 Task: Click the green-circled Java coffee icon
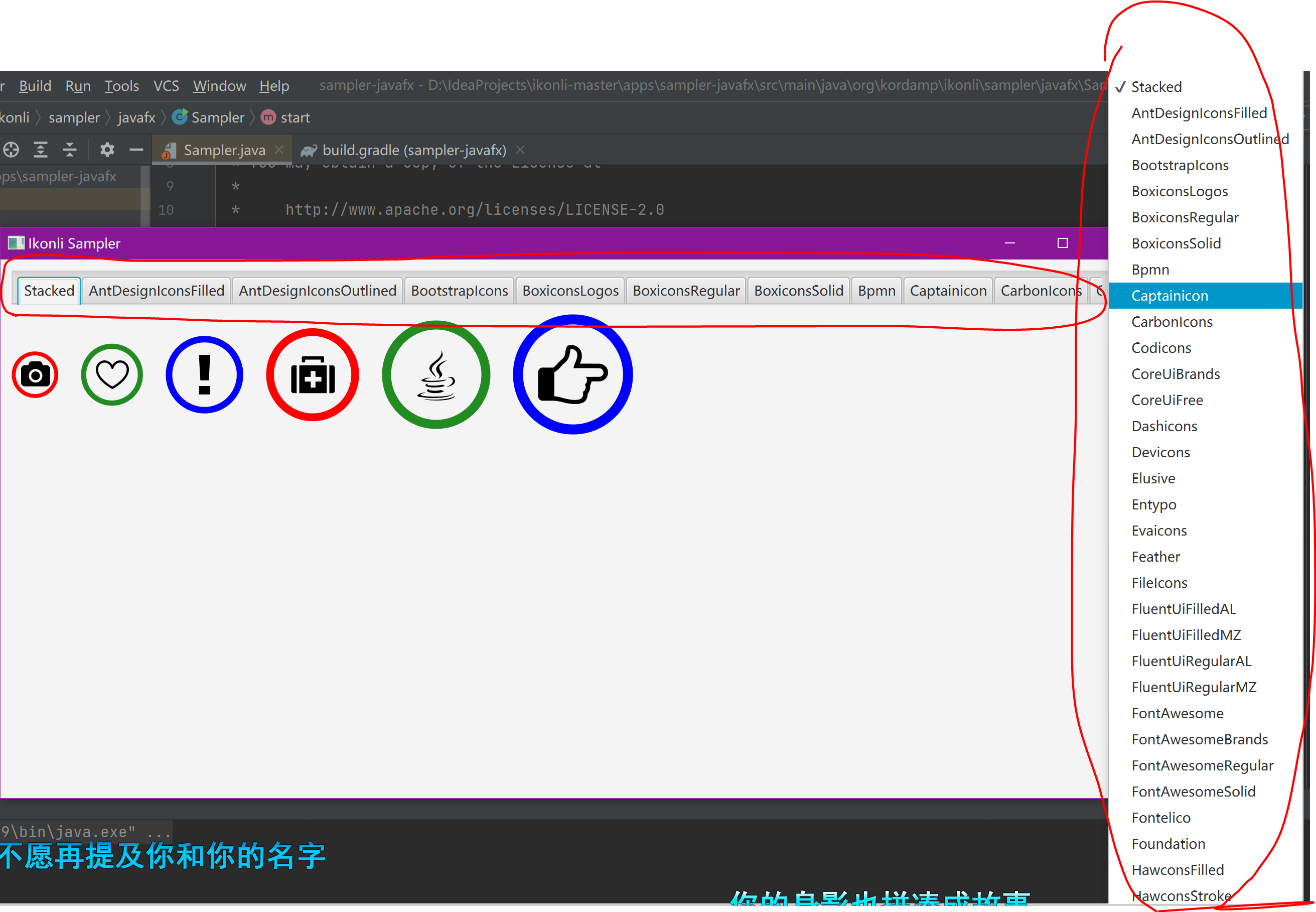click(x=436, y=375)
